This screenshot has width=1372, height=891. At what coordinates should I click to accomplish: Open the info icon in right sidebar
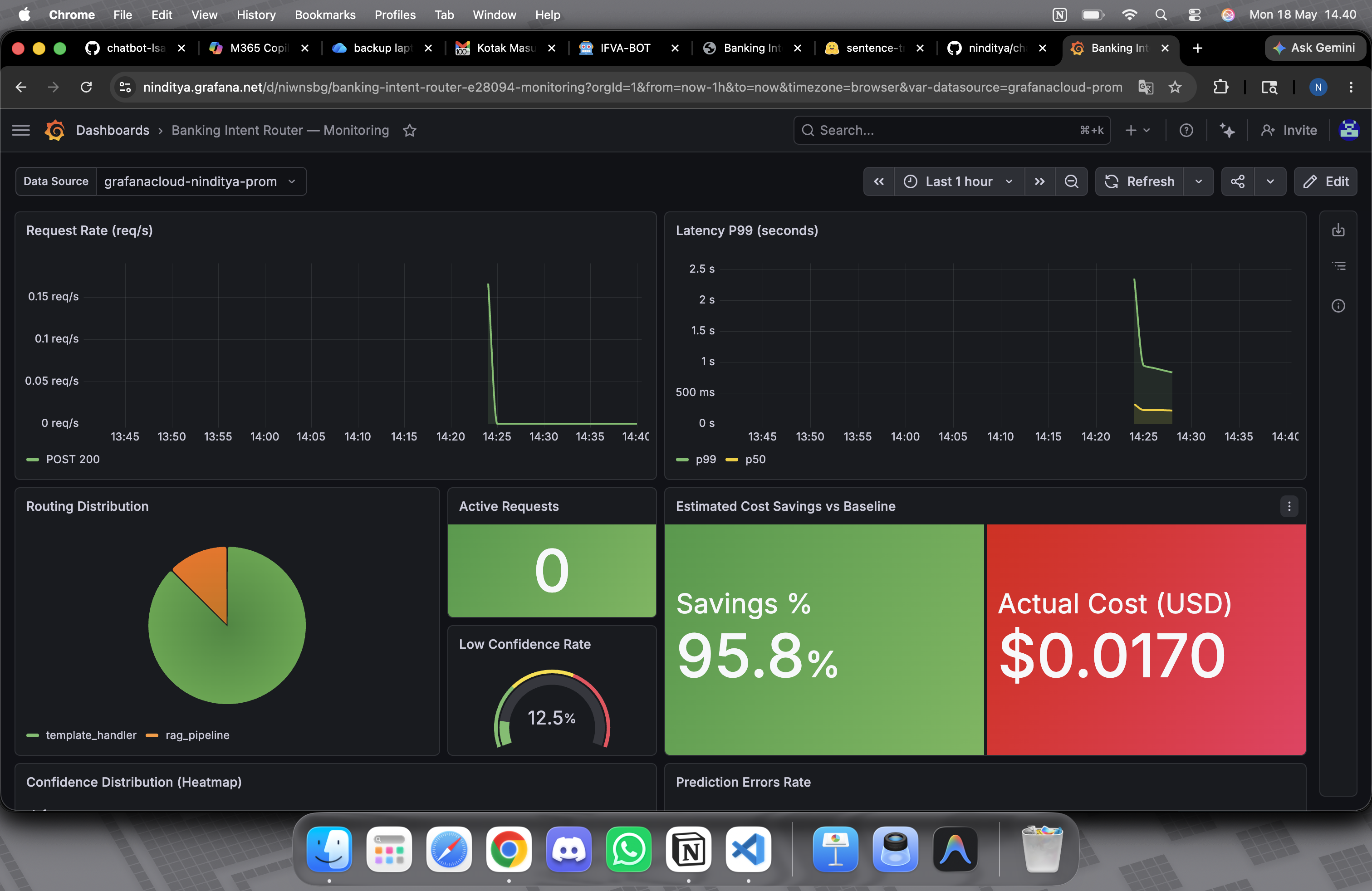coord(1338,306)
